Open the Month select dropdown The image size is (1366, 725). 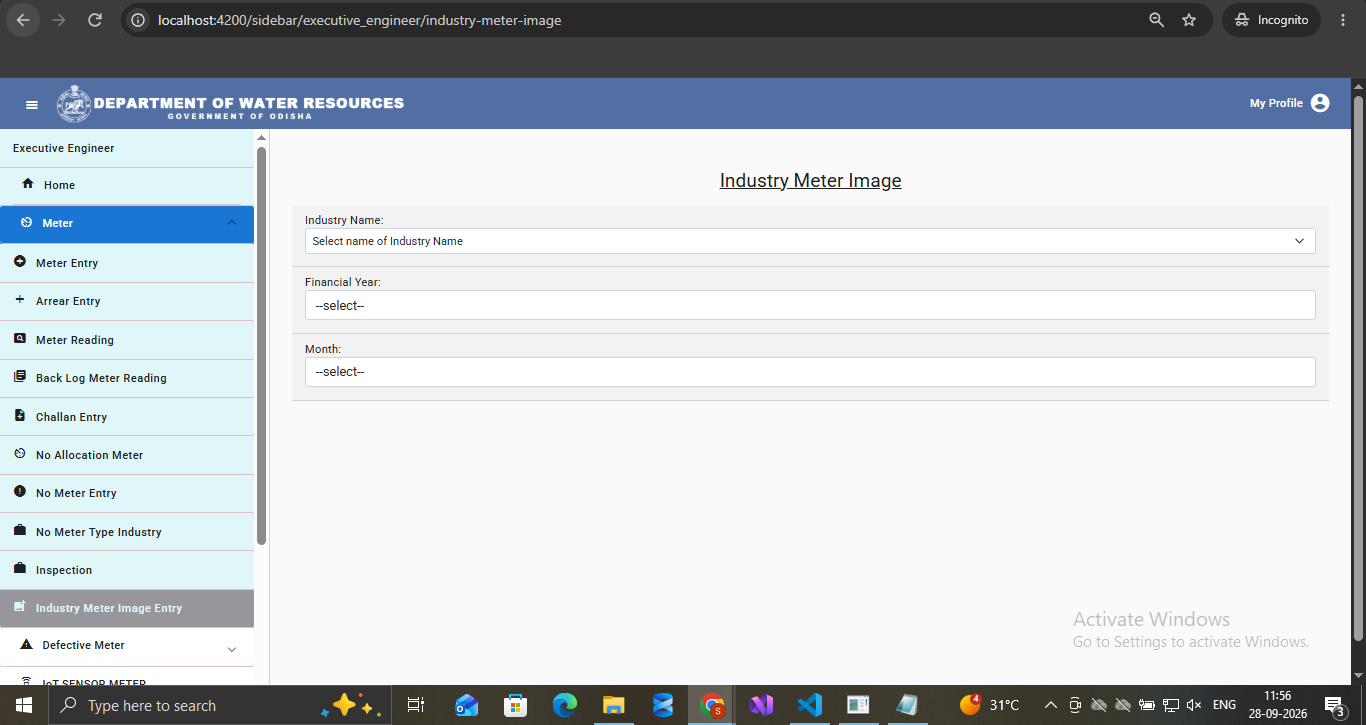[810, 372]
